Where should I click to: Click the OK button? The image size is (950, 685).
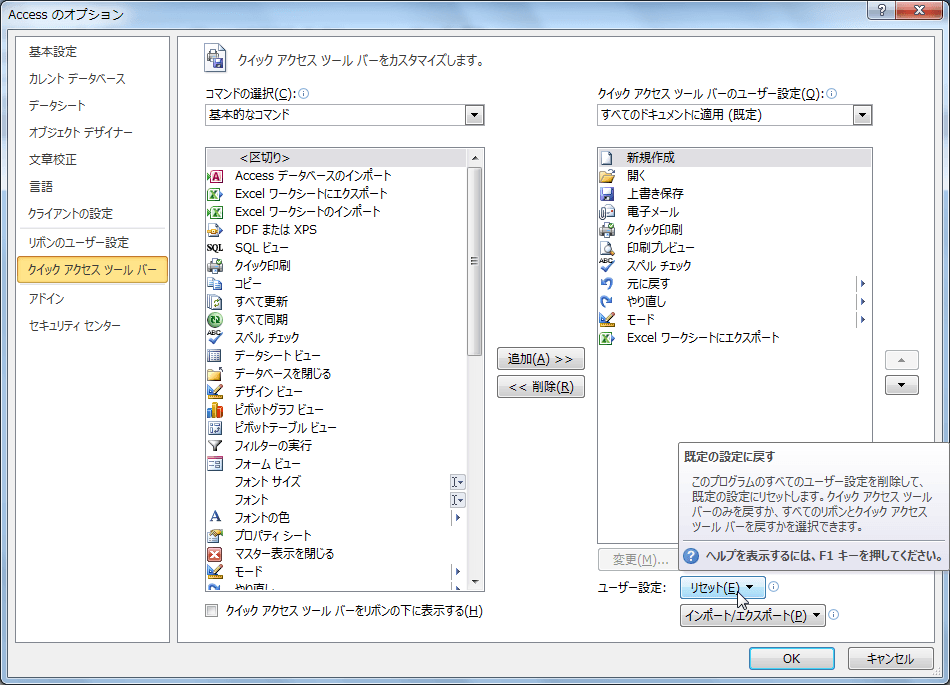(x=791, y=658)
